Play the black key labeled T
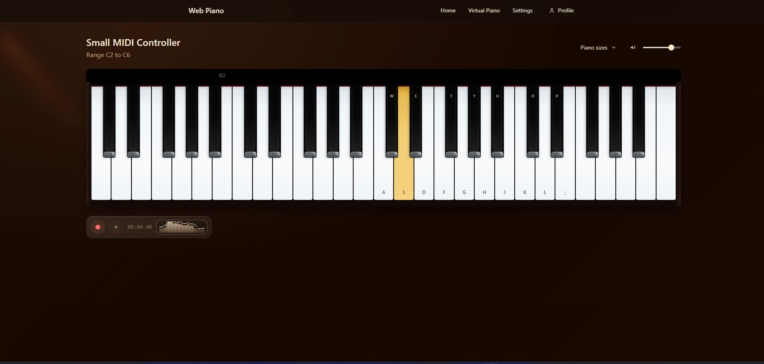 (451, 122)
